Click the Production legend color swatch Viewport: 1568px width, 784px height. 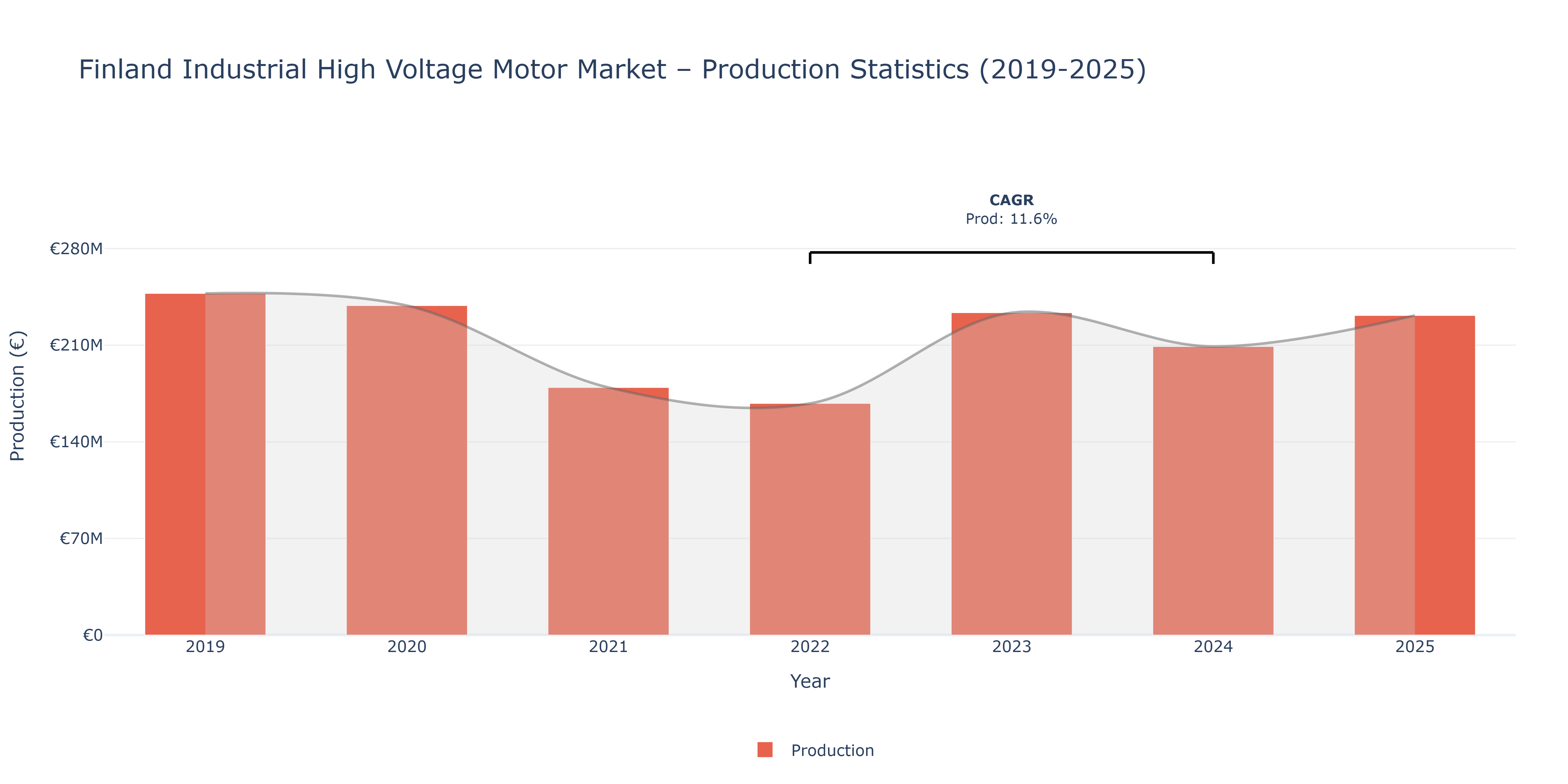point(764,749)
